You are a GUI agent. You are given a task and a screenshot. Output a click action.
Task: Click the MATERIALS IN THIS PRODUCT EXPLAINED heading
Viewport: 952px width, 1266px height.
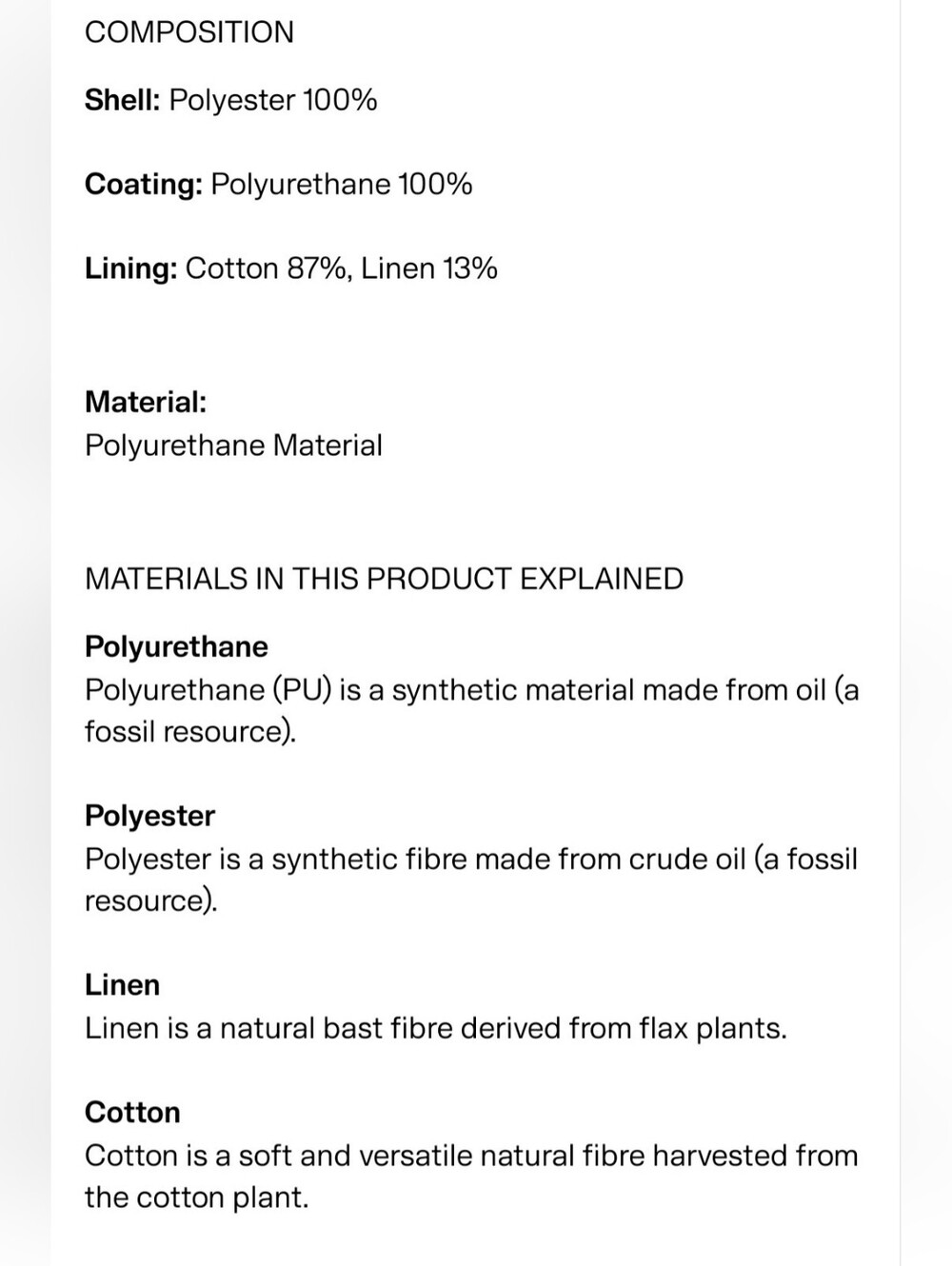385,579
